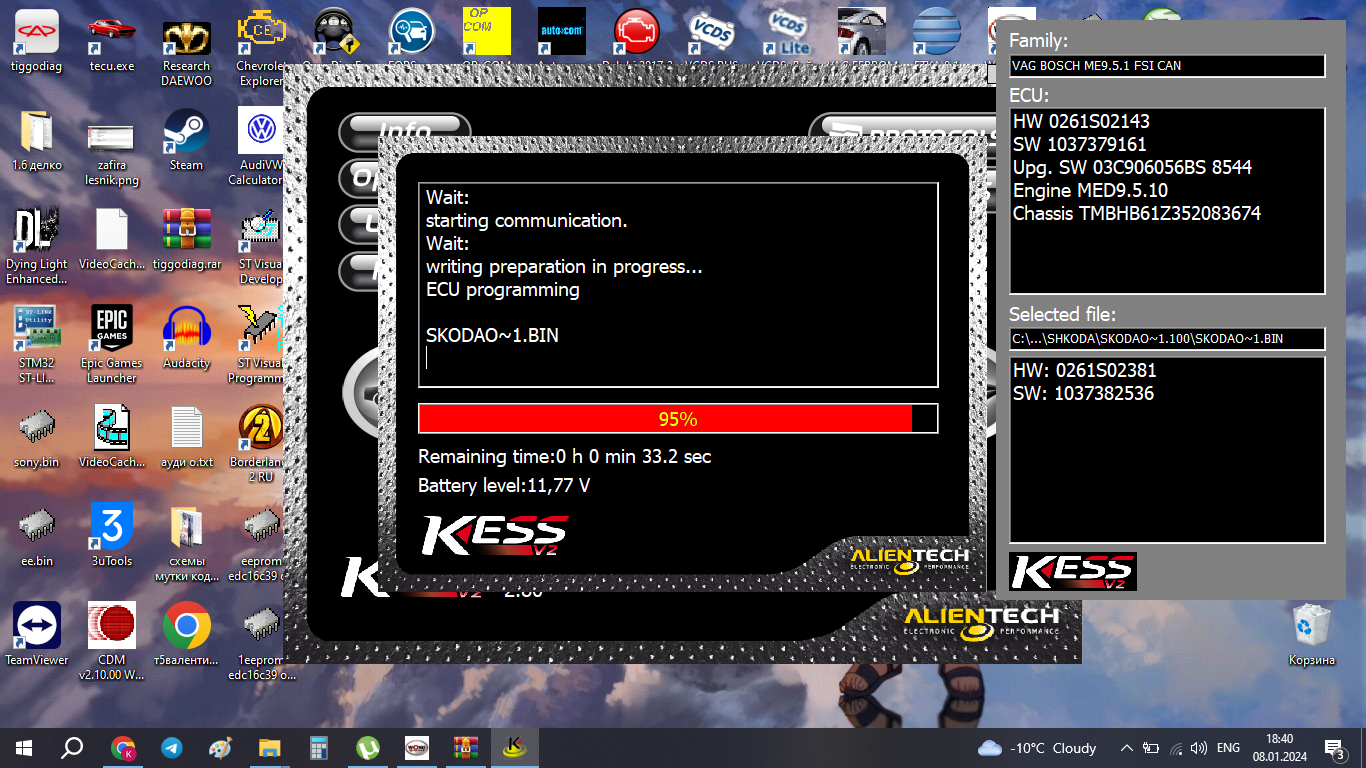The image size is (1366, 768).
Task: Open Telegram from the taskbar
Action: tap(172, 747)
